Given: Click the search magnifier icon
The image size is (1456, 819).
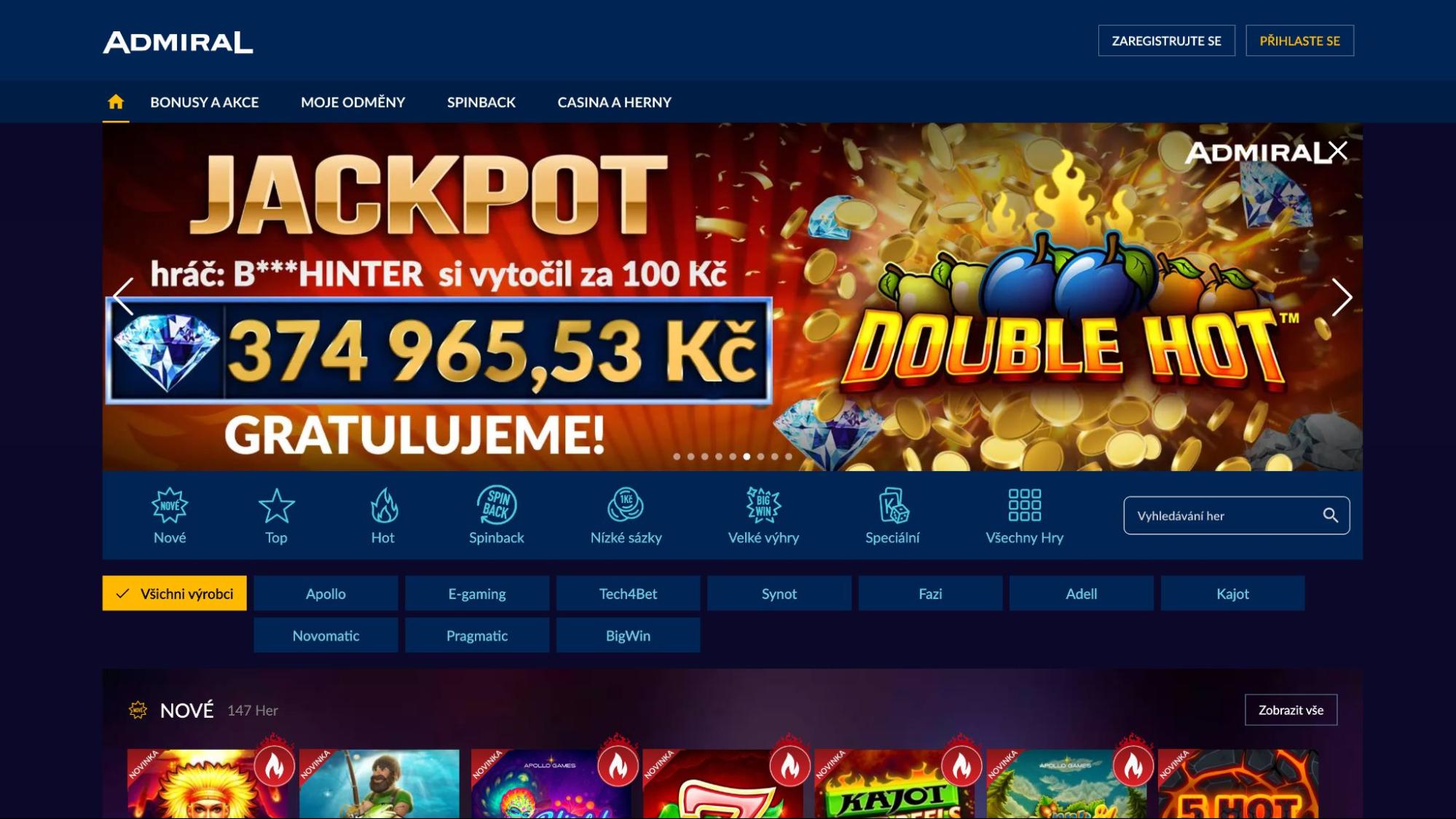Looking at the screenshot, I should click(x=1330, y=515).
